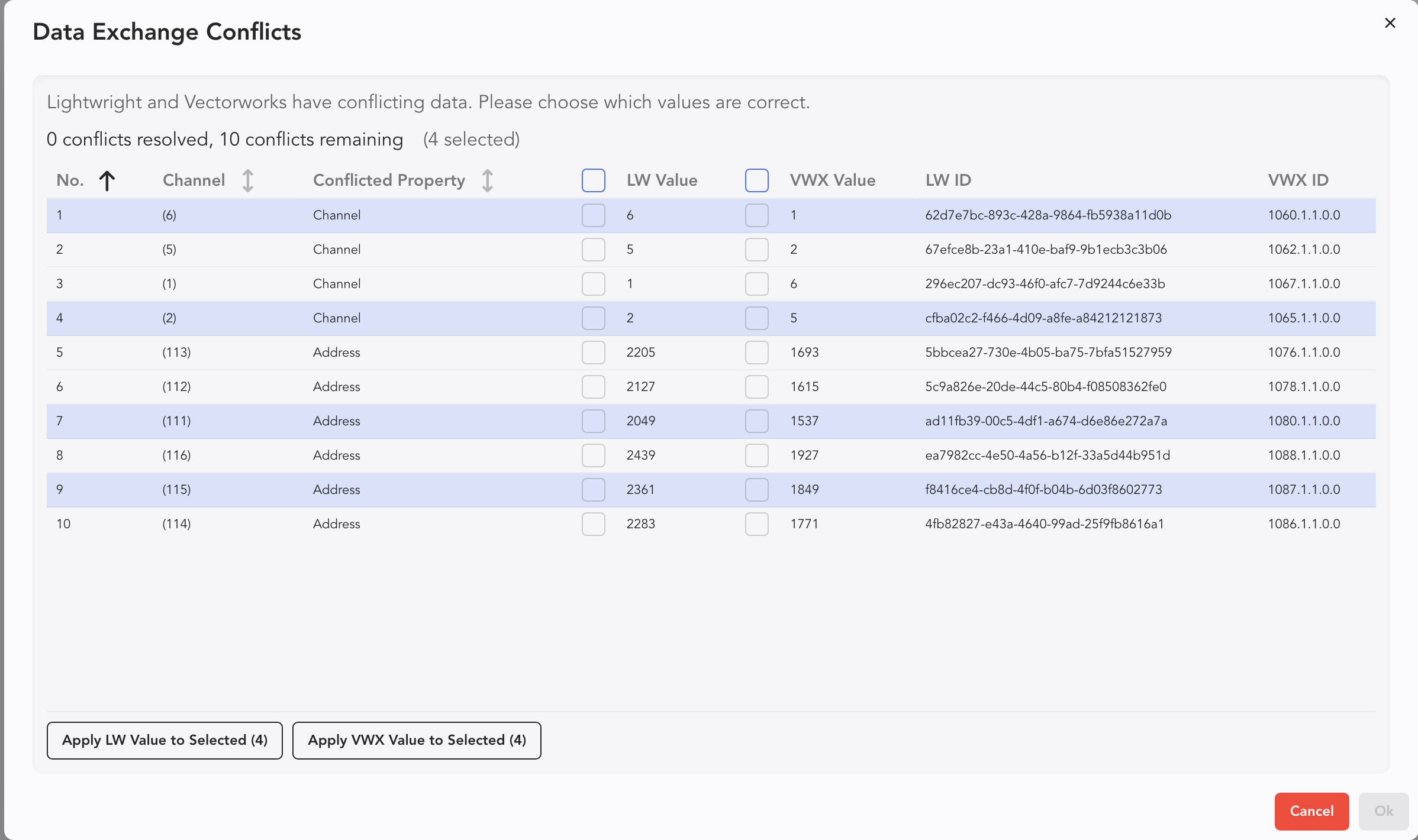Check VWX value 1537 for channel 111
This screenshot has width=1418, height=840.
pyautogui.click(x=756, y=421)
